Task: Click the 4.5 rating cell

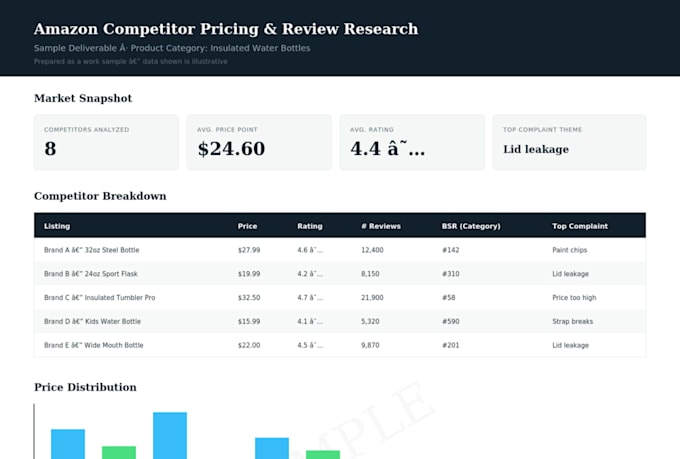Action: click(310, 345)
